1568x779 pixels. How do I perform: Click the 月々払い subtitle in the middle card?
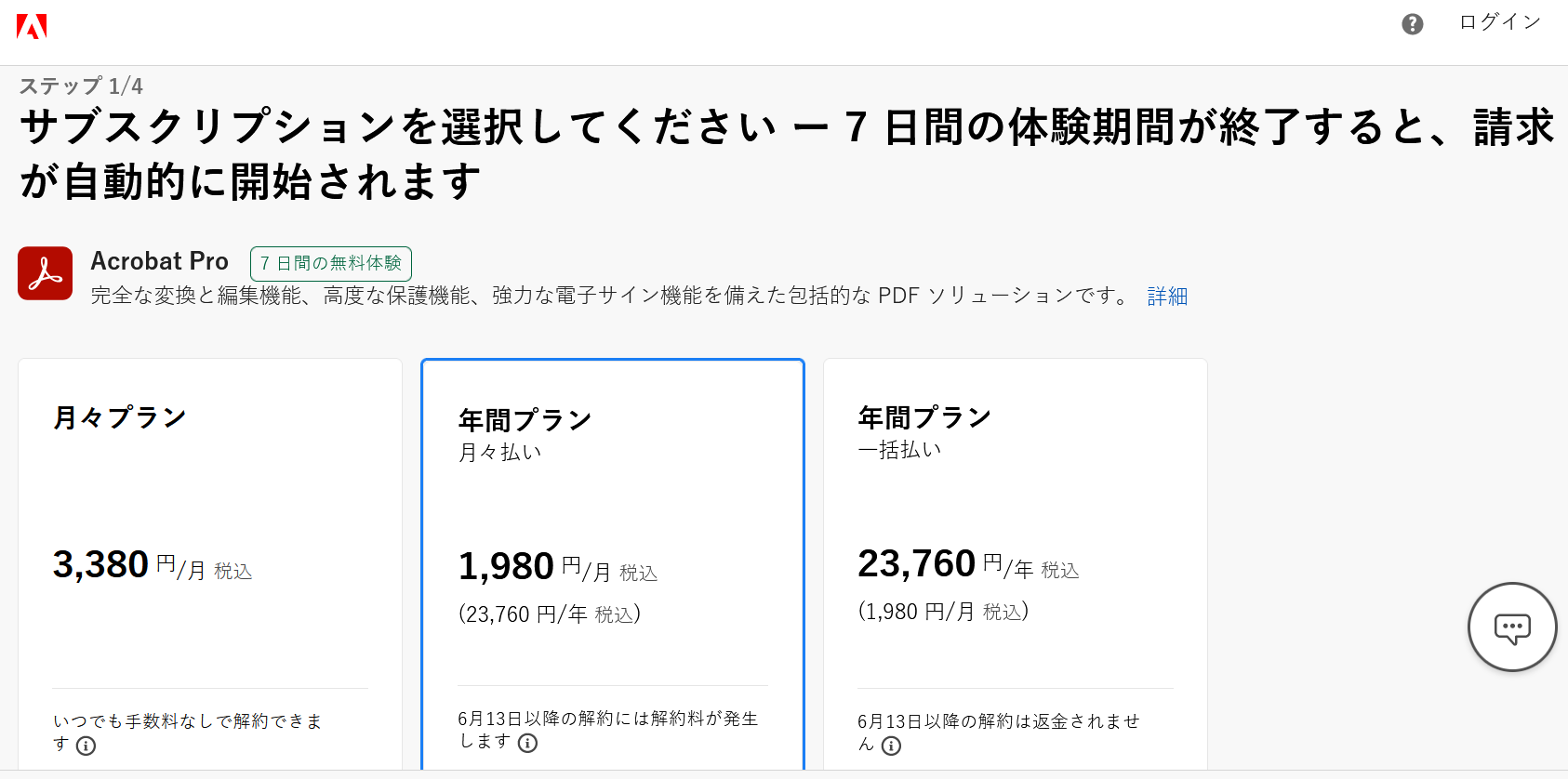499,453
